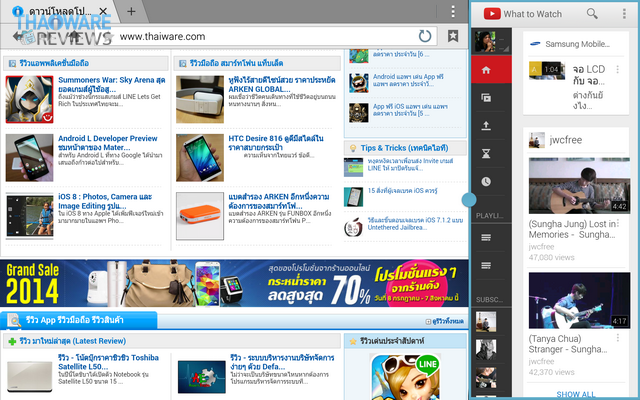Open company management system review link
Screen dimensions: 640x400
tap(282, 362)
